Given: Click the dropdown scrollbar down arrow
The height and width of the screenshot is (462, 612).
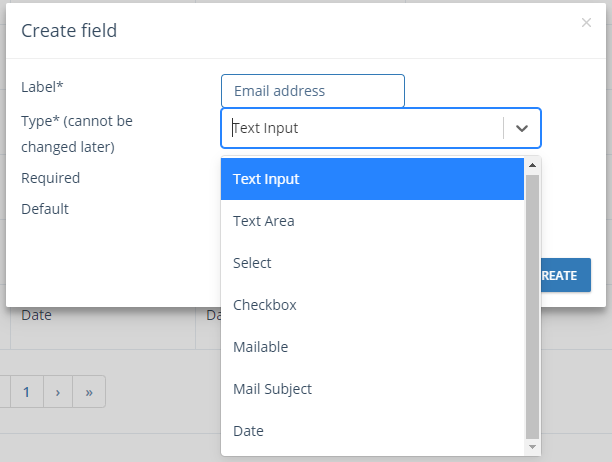Looking at the screenshot, I should [532, 447].
